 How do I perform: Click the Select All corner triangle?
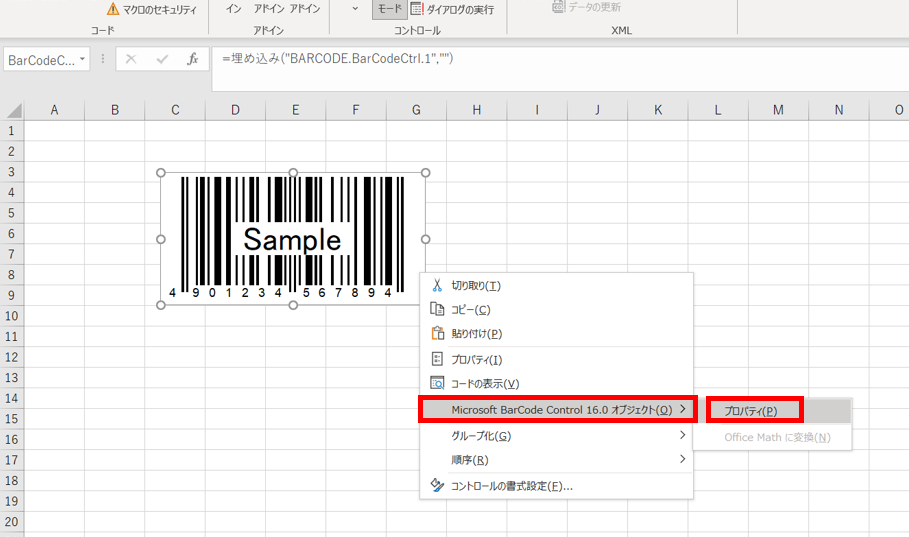pyautogui.click(x=12, y=110)
